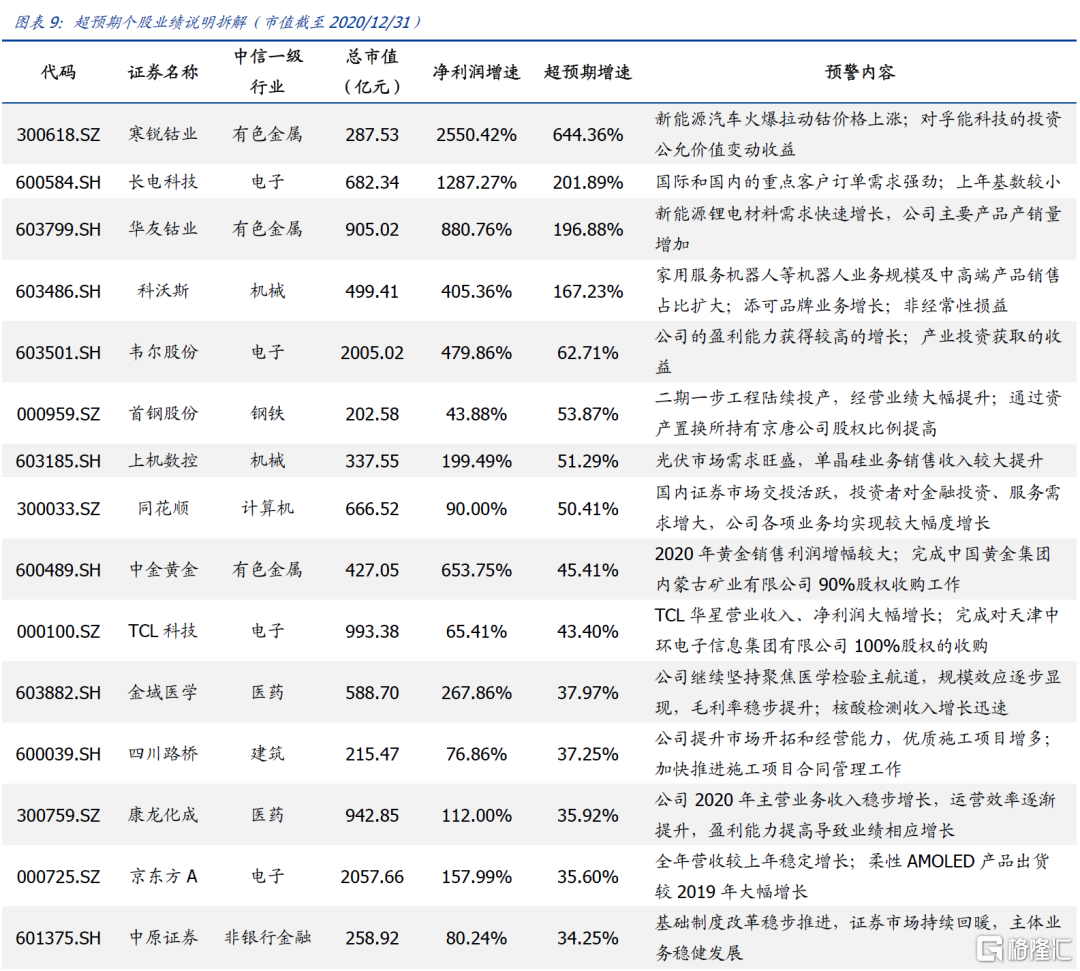Select net profit growth 1287.27%
The height and width of the screenshot is (971, 1080).
tap(476, 182)
